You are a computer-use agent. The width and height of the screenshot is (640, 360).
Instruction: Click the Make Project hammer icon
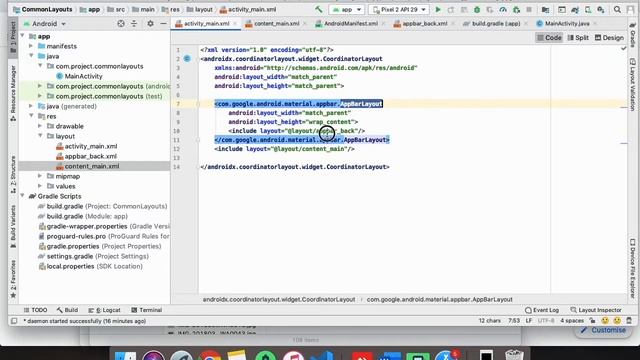tap(319, 9)
